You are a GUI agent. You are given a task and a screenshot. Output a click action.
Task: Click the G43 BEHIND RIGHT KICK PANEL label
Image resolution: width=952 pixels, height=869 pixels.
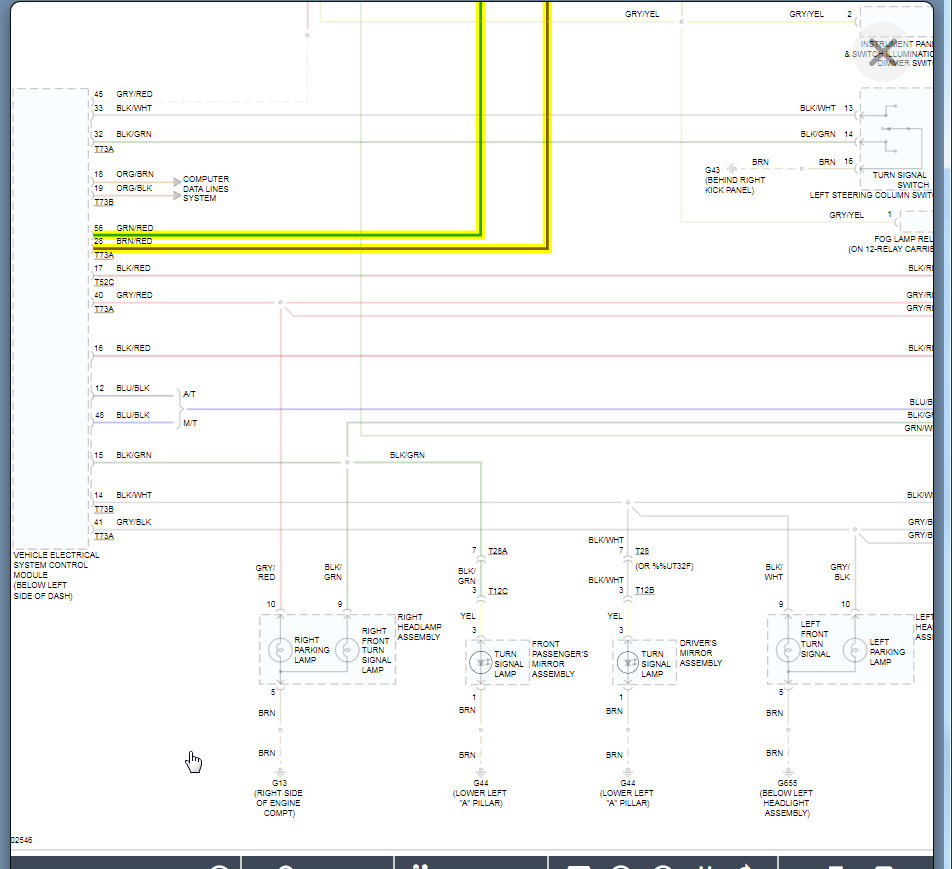(735, 180)
